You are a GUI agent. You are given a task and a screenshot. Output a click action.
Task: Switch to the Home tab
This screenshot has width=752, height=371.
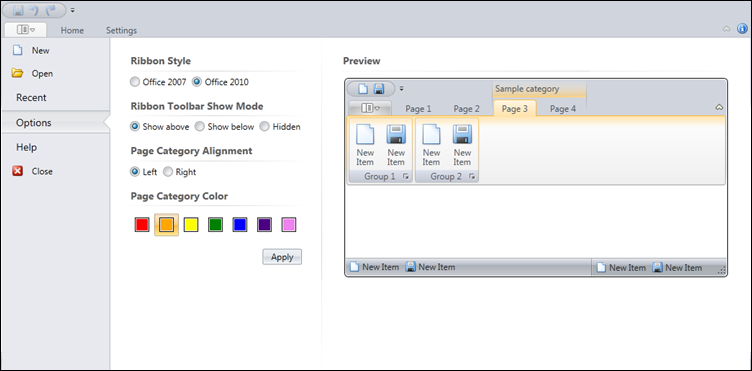[72, 30]
